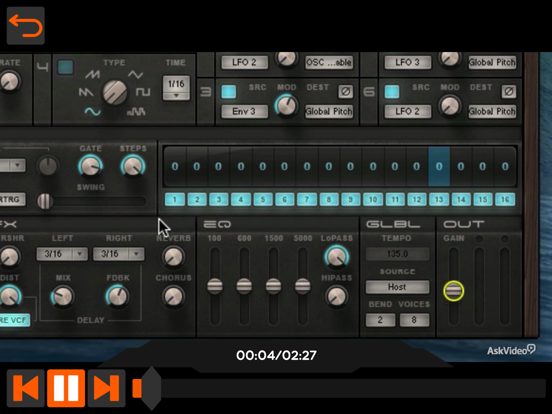Toggle the PRE VCF button
552x414 pixels.
click(14, 320)
